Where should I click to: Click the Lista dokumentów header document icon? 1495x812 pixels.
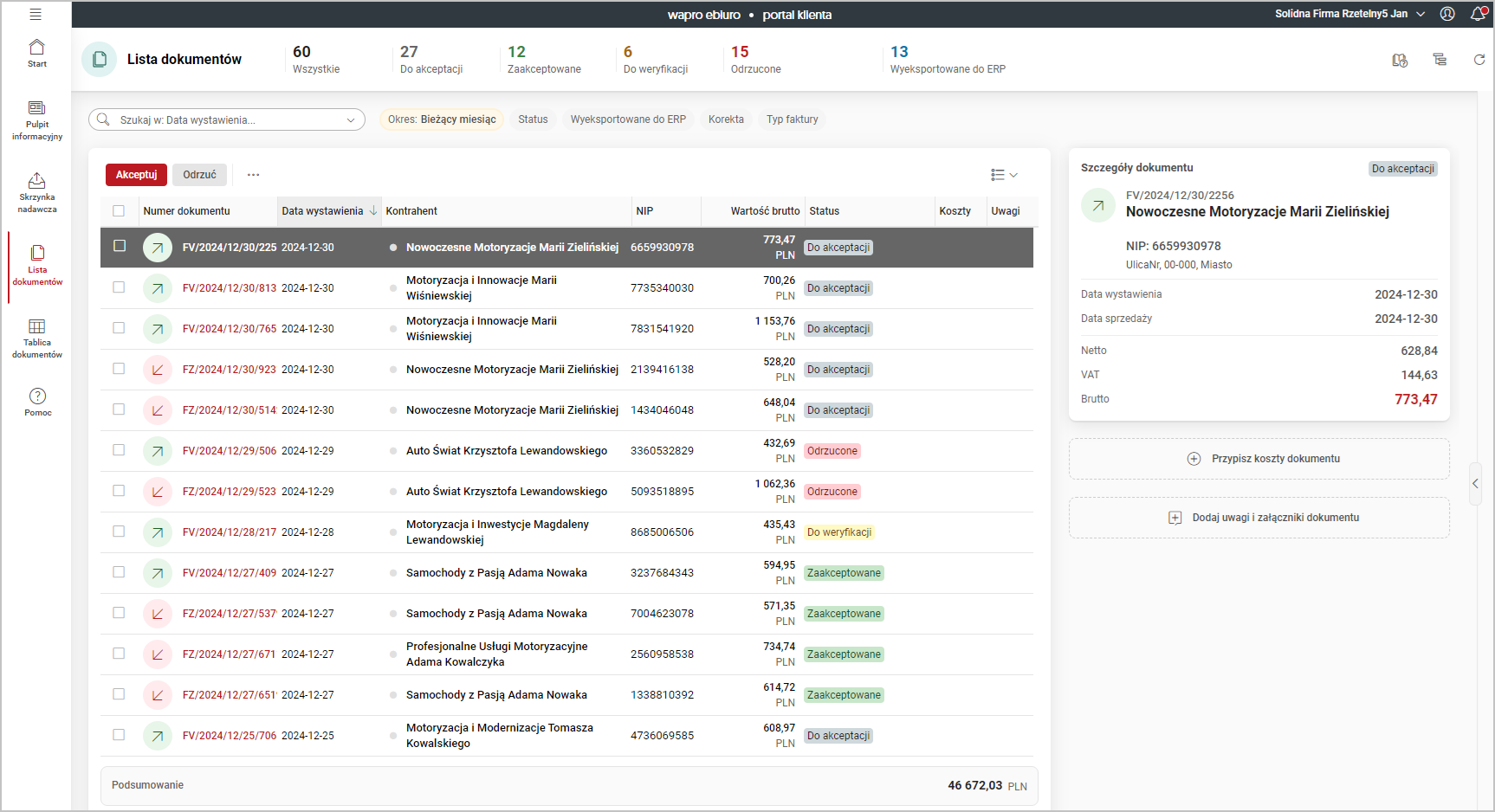click(100, 60)
